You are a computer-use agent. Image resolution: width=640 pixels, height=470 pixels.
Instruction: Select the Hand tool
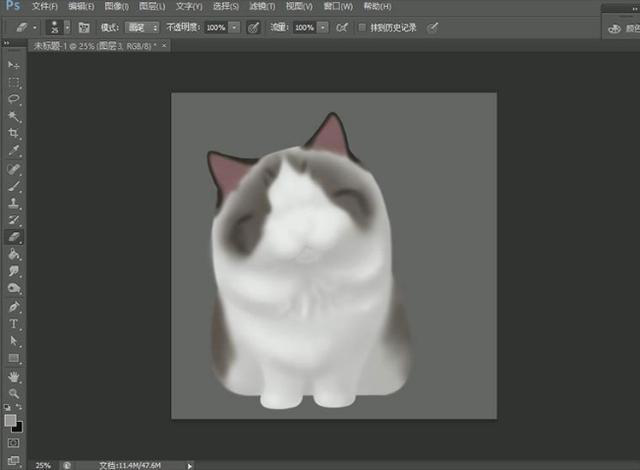tap(14, 376)
